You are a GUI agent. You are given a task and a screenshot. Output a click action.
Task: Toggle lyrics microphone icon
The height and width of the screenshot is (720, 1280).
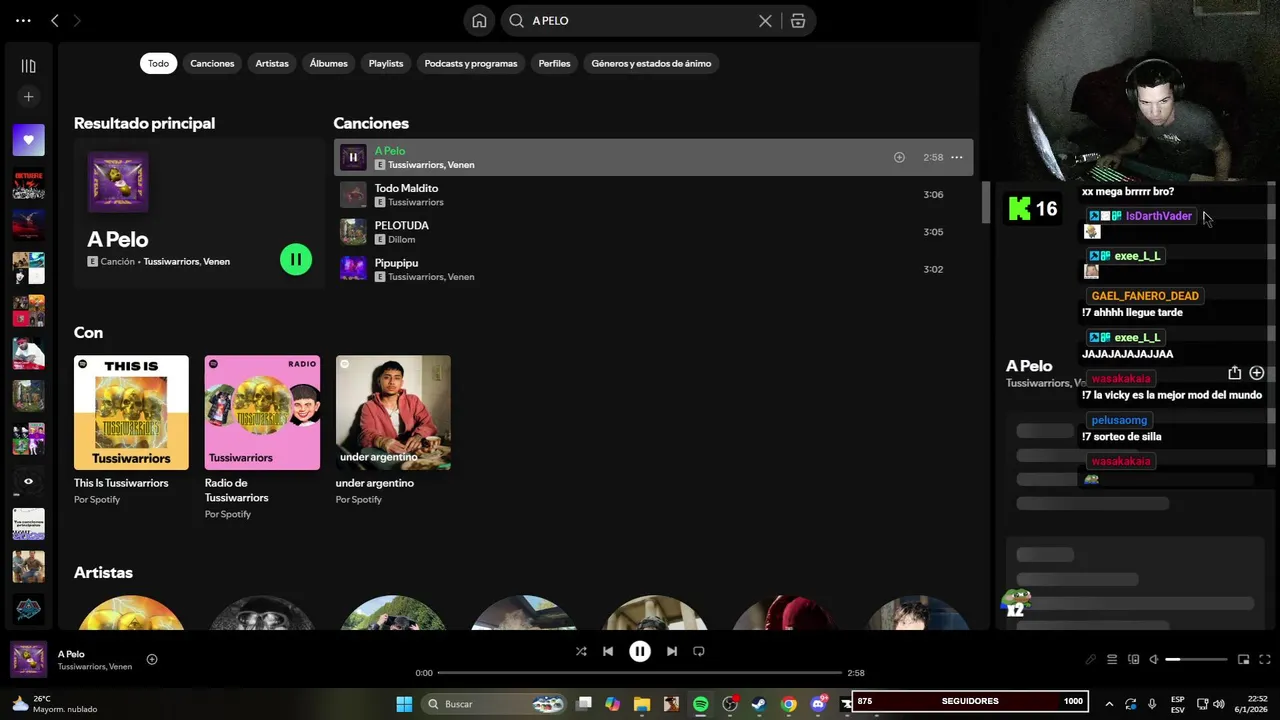(x=1091, y=659)
